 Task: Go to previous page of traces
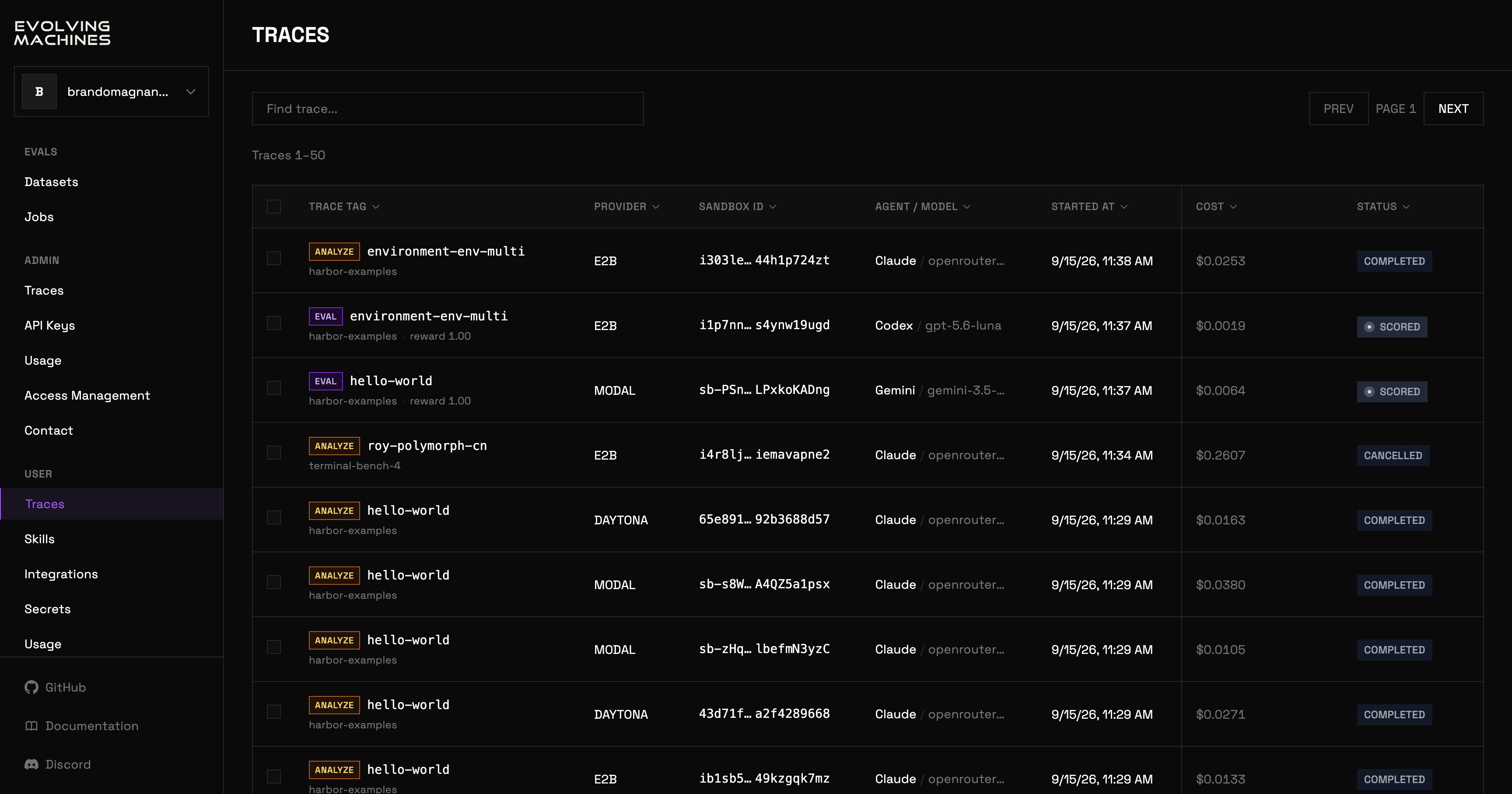tap(1338, 109)
